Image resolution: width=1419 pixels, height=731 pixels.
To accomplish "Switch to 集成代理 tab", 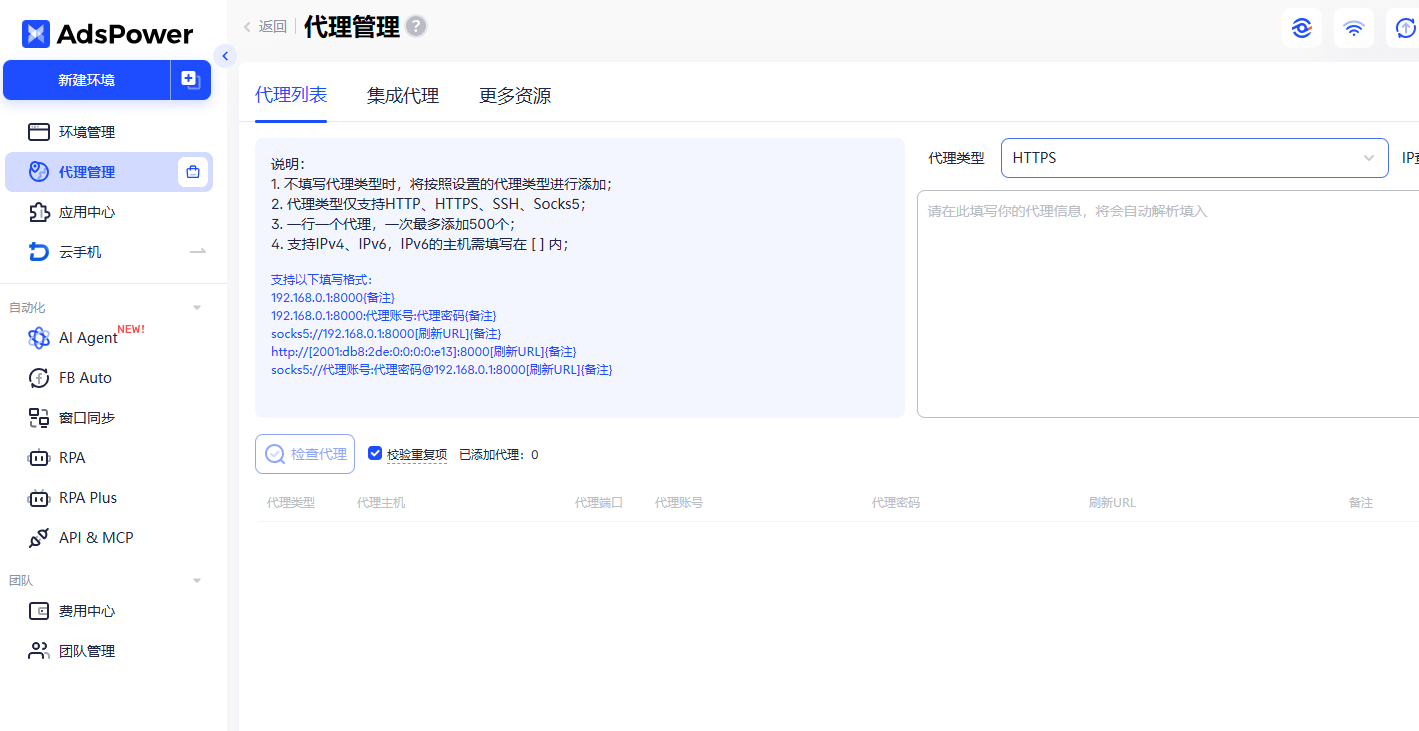I will click(403, 96).
